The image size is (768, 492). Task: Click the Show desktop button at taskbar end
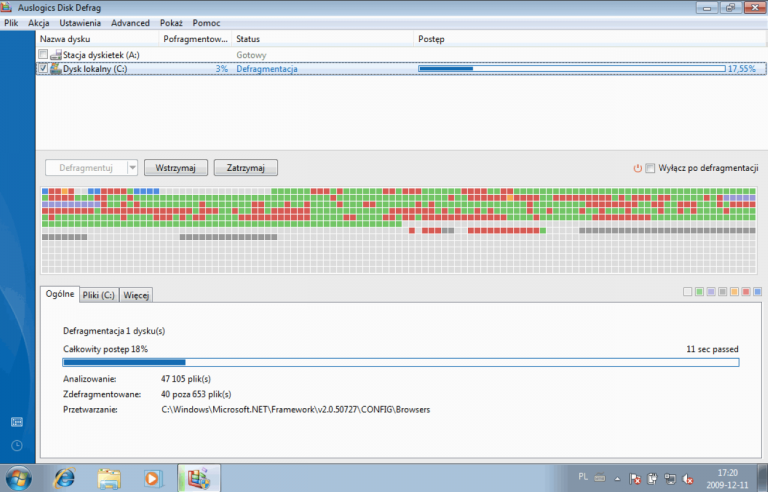pos(763,478)
